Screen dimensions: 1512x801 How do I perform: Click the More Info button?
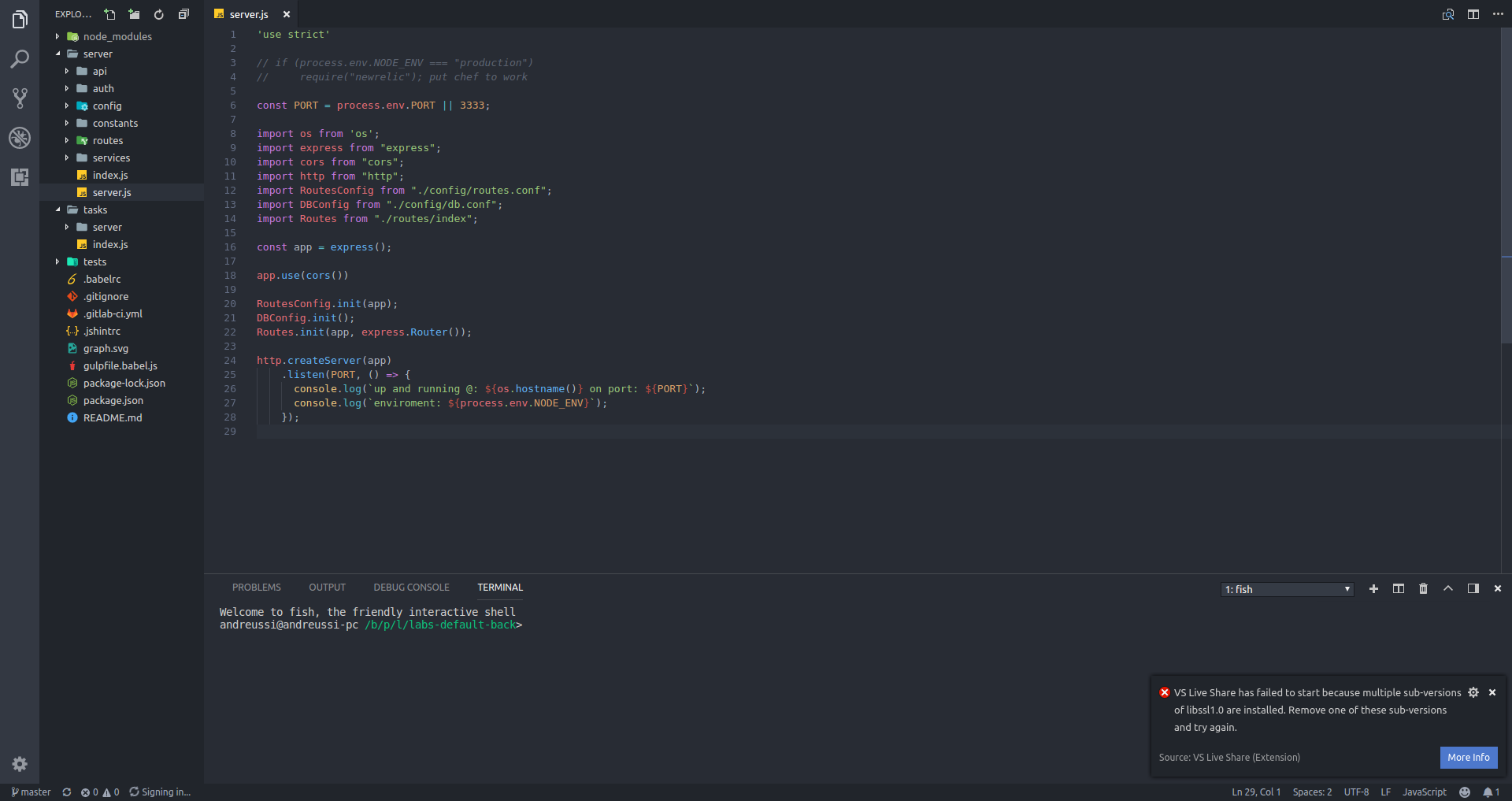pos(1469,758)
